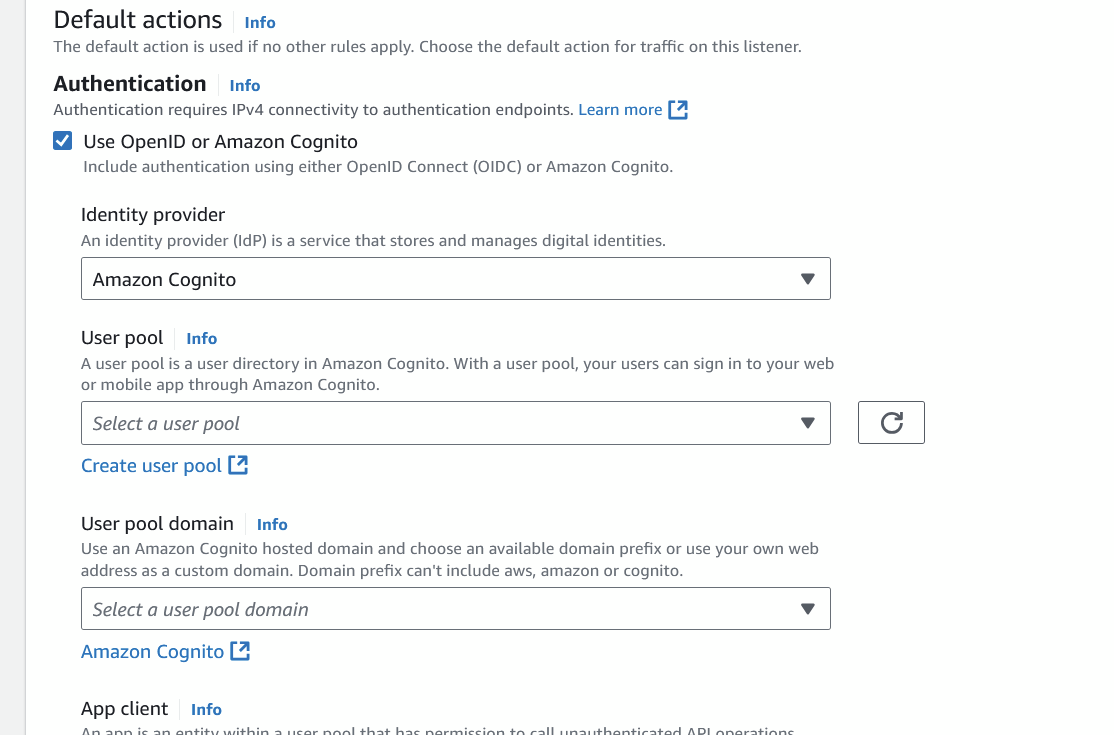Click external link icon beside Learn more
This screenshot has width=1114, height=735.
tap(678, 110)
